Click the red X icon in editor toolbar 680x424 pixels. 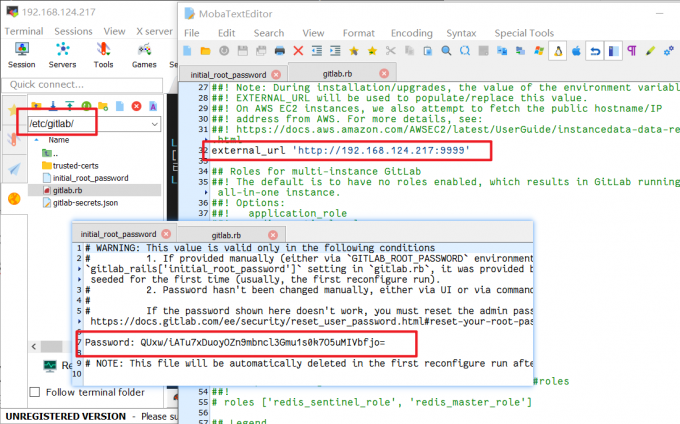coord(298,51)
